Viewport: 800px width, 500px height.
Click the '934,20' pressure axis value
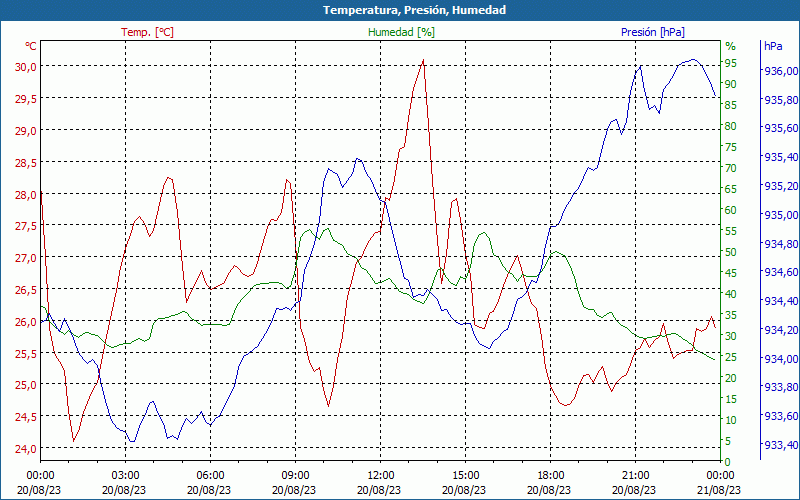[x=781, y=330]
